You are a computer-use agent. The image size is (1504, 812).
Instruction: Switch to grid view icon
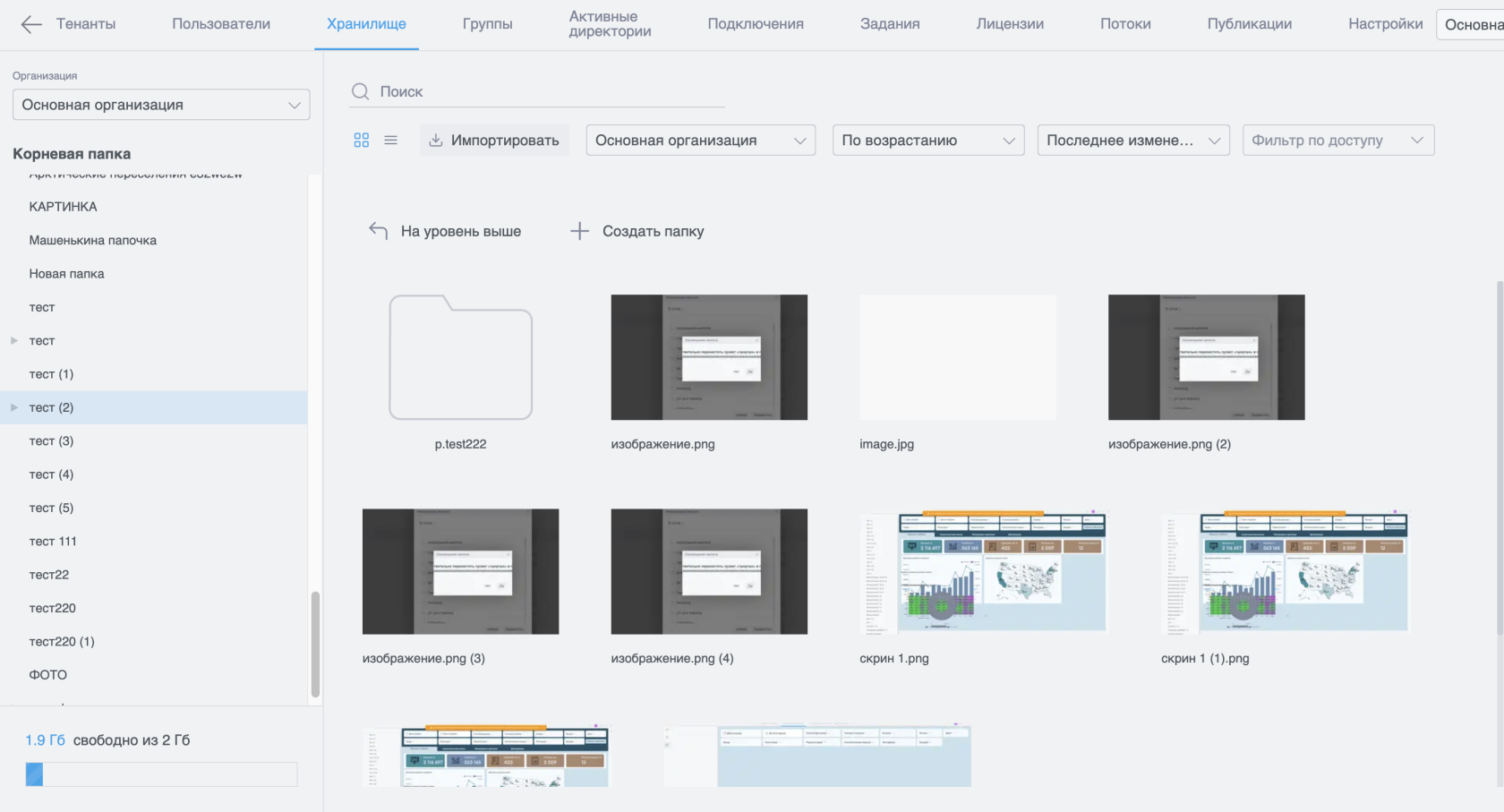pos(362,140)
